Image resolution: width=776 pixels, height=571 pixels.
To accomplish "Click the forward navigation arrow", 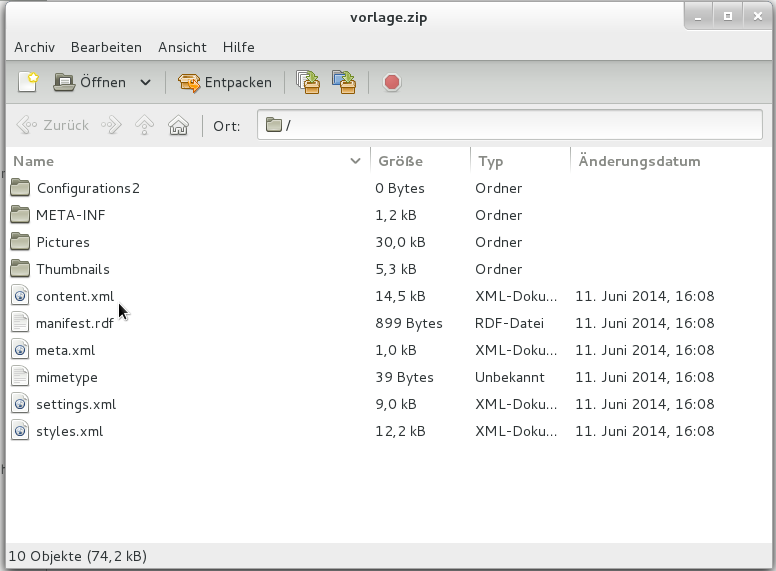I will point(111,125).
